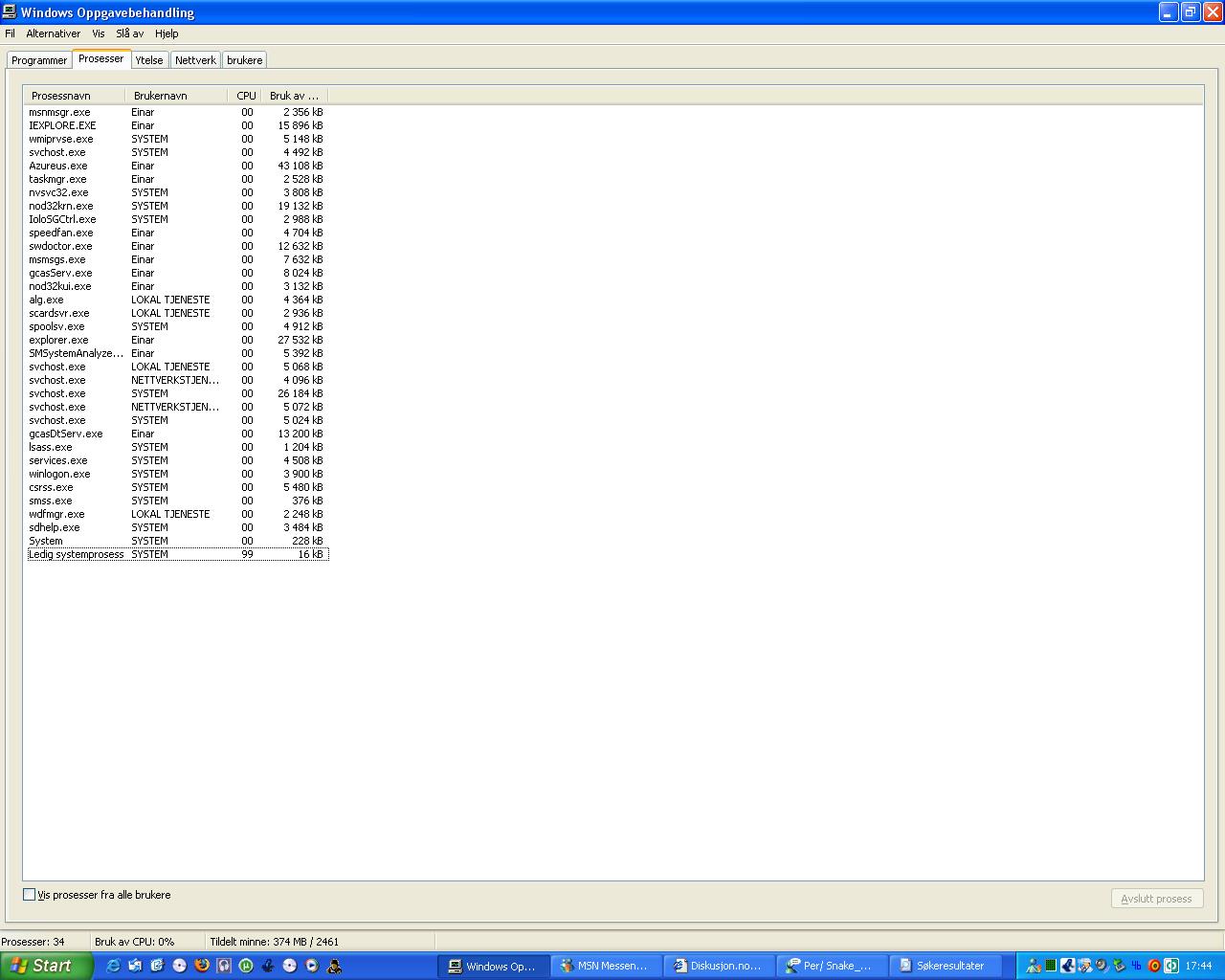This screenshot has height=980, width=1225.
Task: Click the disc icon left of Firefox
Action: (x=179, y=966)
